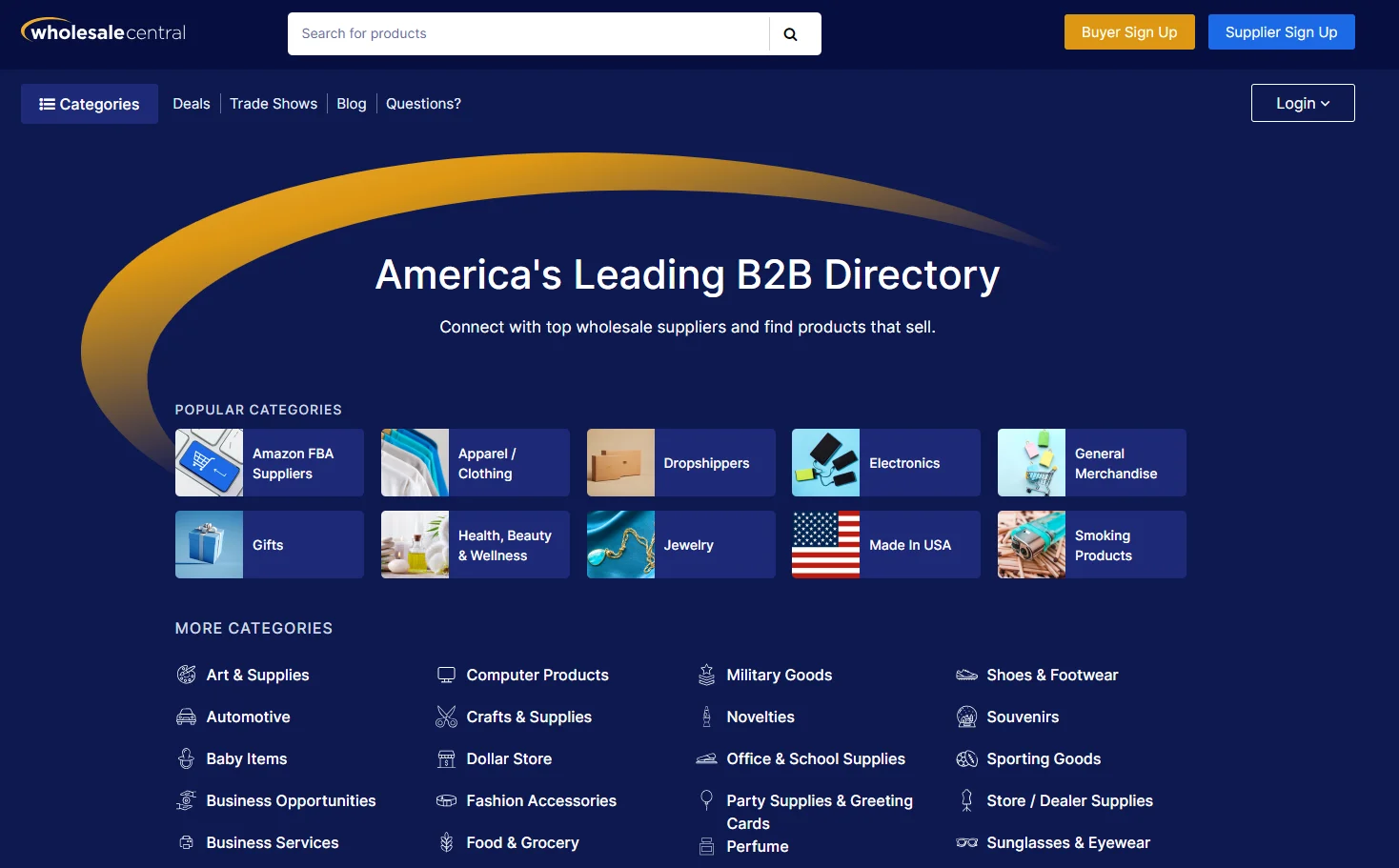Click the Crafts & Supplies scissors icon

tap(446, 717)
